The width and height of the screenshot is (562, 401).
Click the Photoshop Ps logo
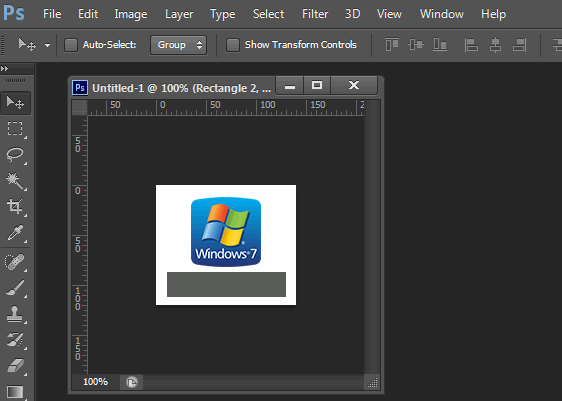tap(14, 13)
